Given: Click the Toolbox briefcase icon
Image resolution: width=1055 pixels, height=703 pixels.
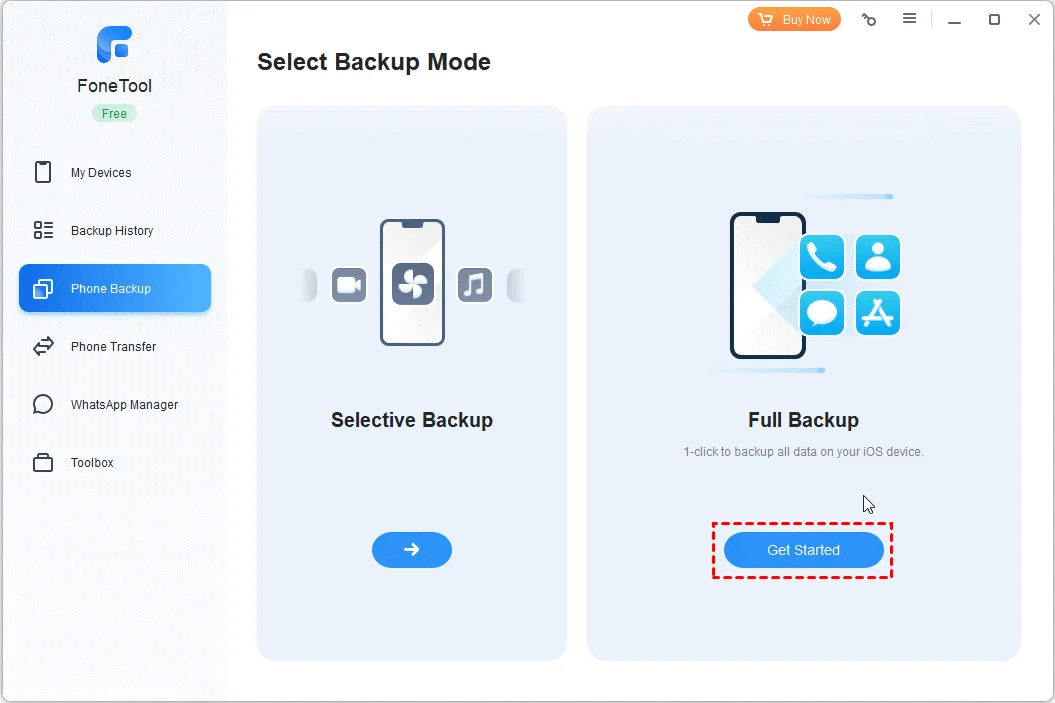Looking at the screenshot, I should 42,462.
